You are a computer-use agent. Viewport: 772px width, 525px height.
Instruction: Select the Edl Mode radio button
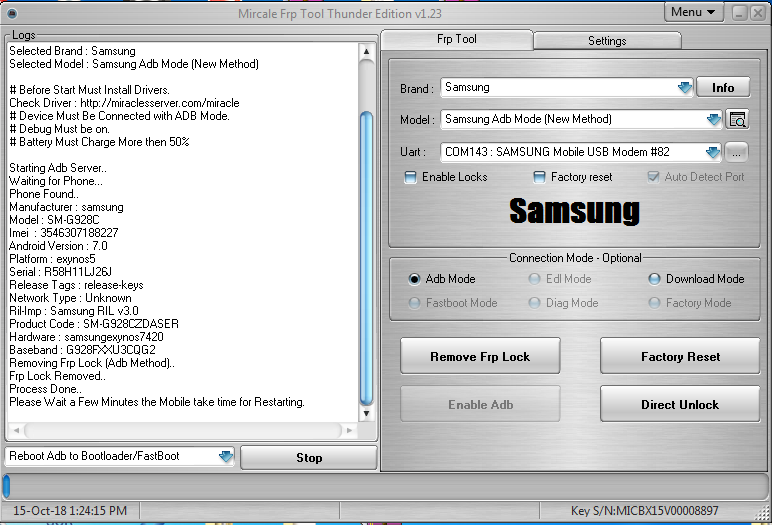(x=534, y=279)
